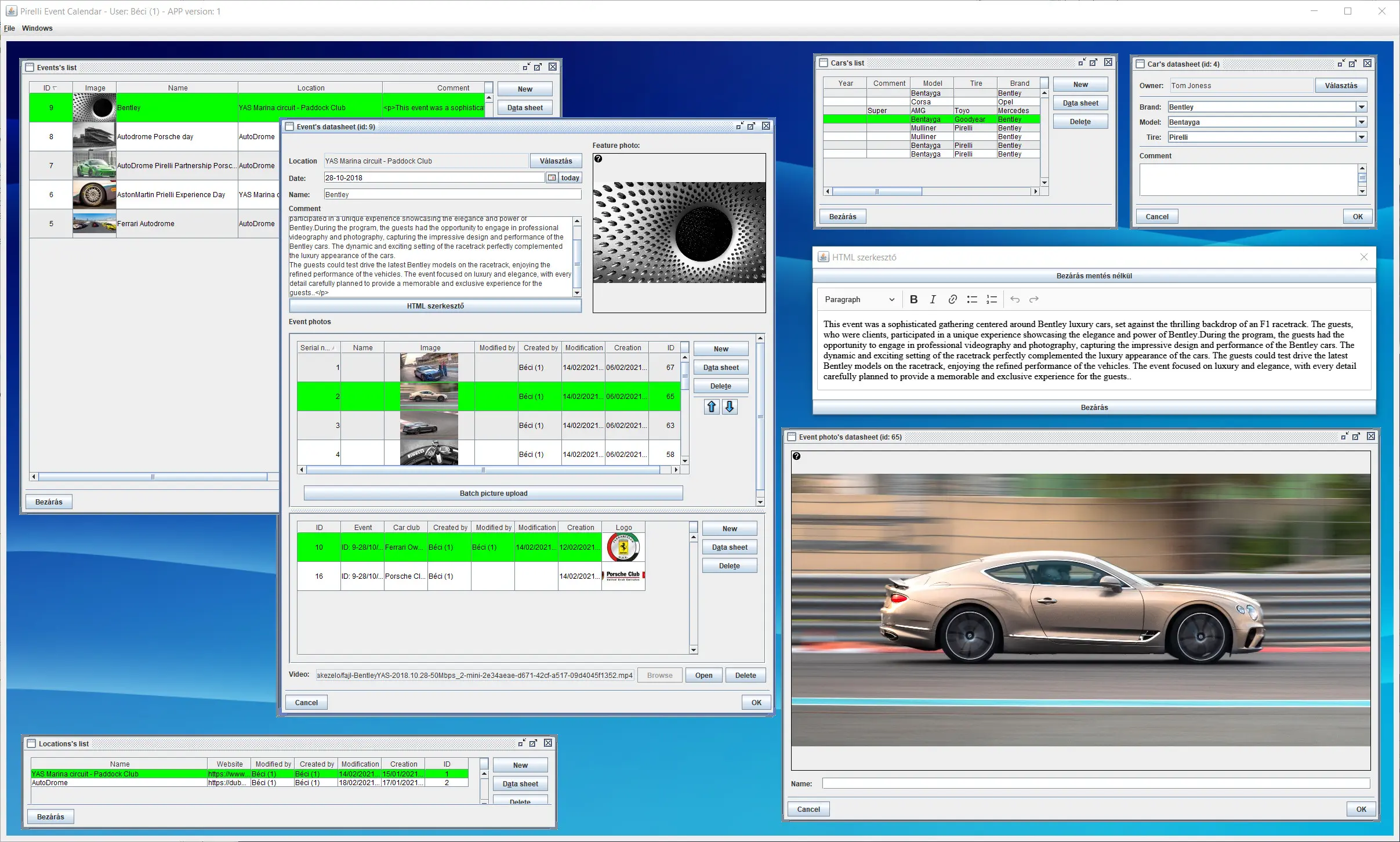Iconify the Cars's list window
The width and height of the screenshot is (1400, 842).
1082,63
